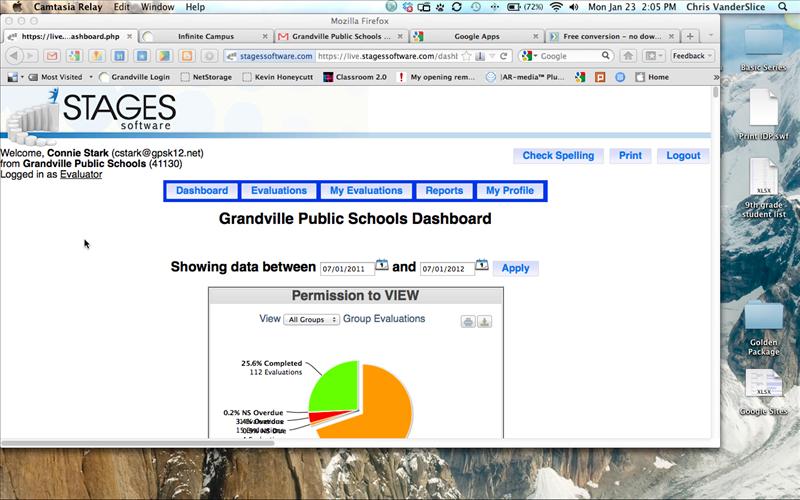Open the Edit menu
800x500 pixels.
pos(121,7)
